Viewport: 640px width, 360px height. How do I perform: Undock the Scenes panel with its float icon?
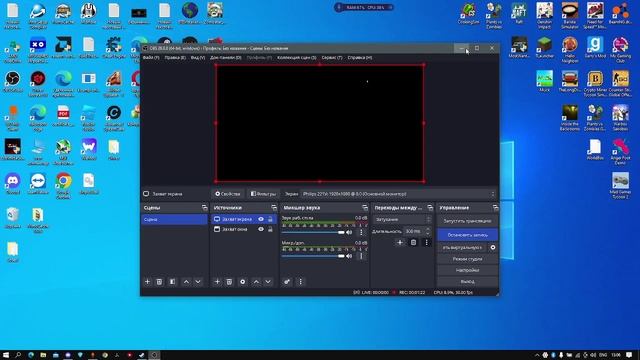[204, 208]
